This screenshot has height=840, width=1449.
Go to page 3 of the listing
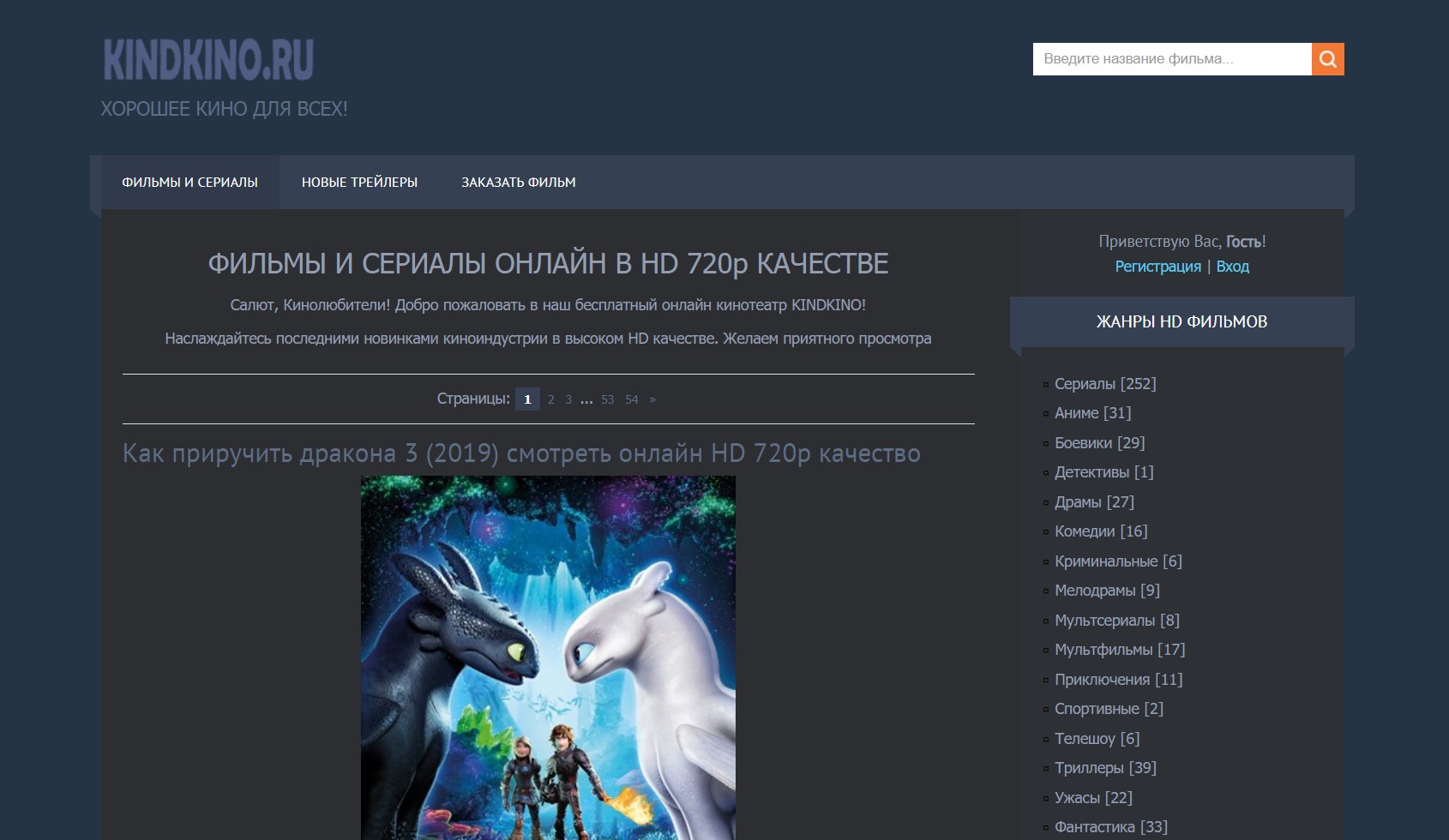click(x=568, y=399)
